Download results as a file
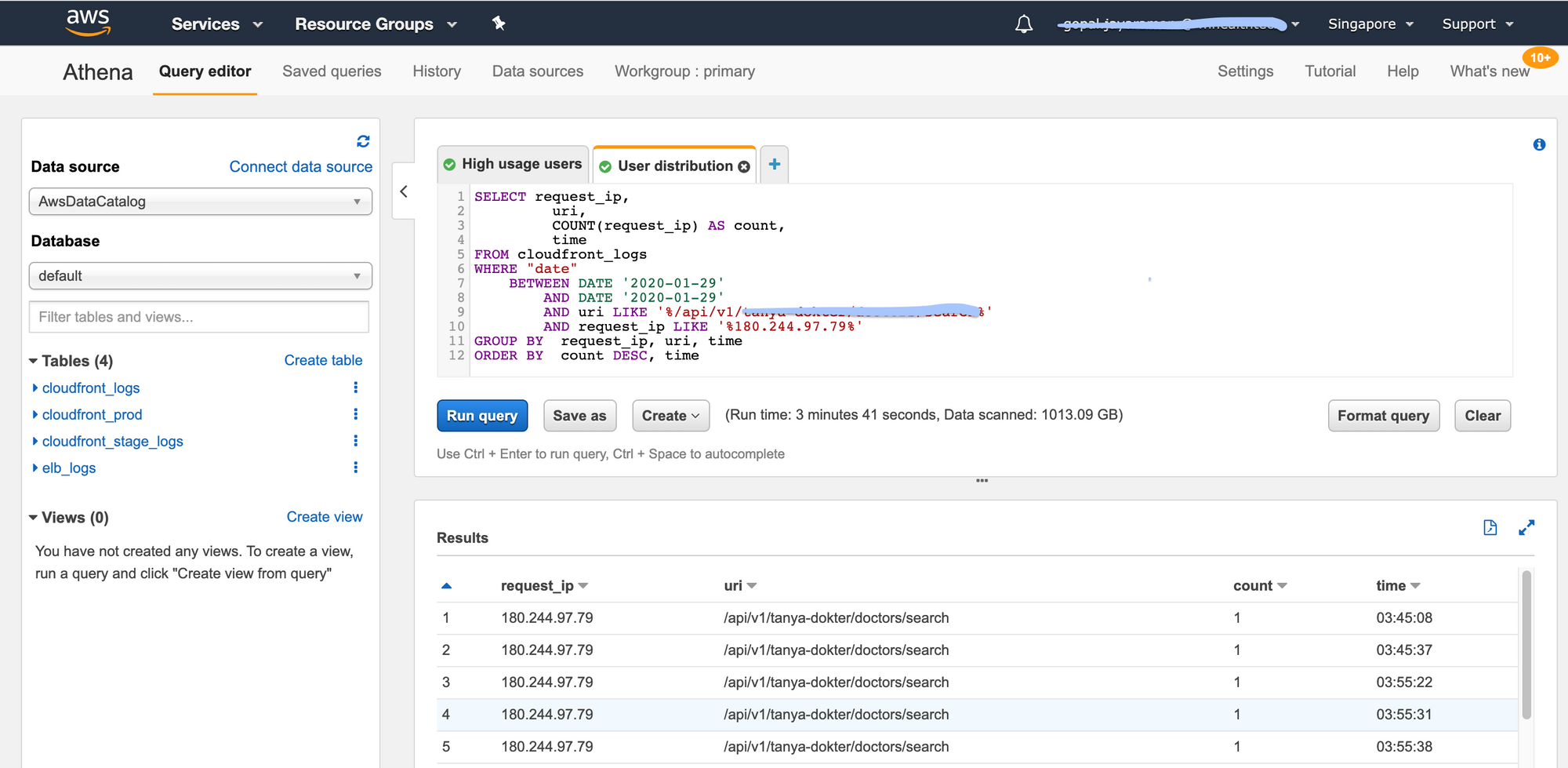1568x768 pixels. (x=1490, y=527)
